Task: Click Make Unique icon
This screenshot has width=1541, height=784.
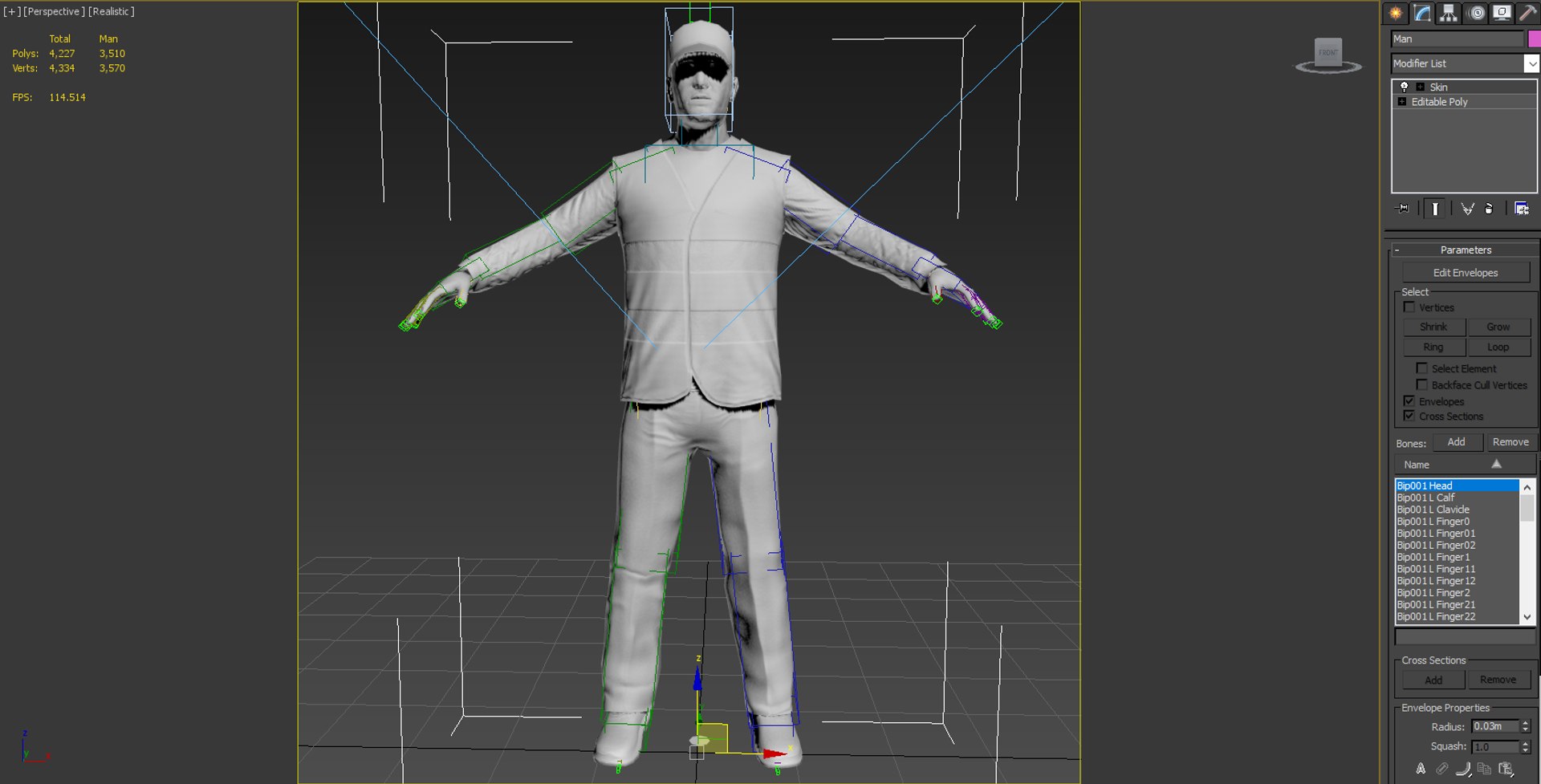Action: pyautogui.click(x=1467, y=209)
